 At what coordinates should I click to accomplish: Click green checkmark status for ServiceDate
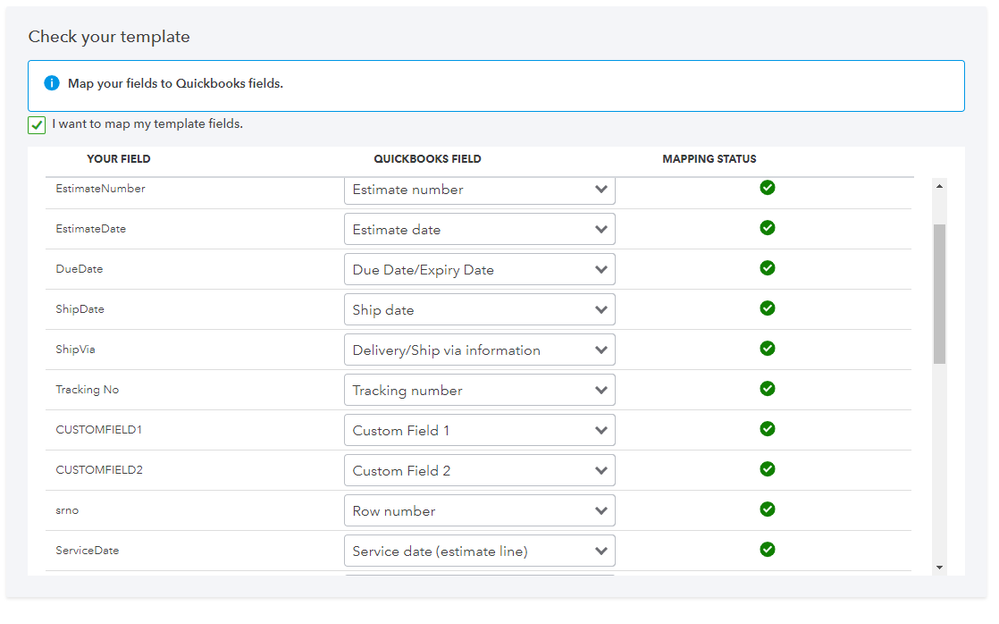click(x=767, y=549)
